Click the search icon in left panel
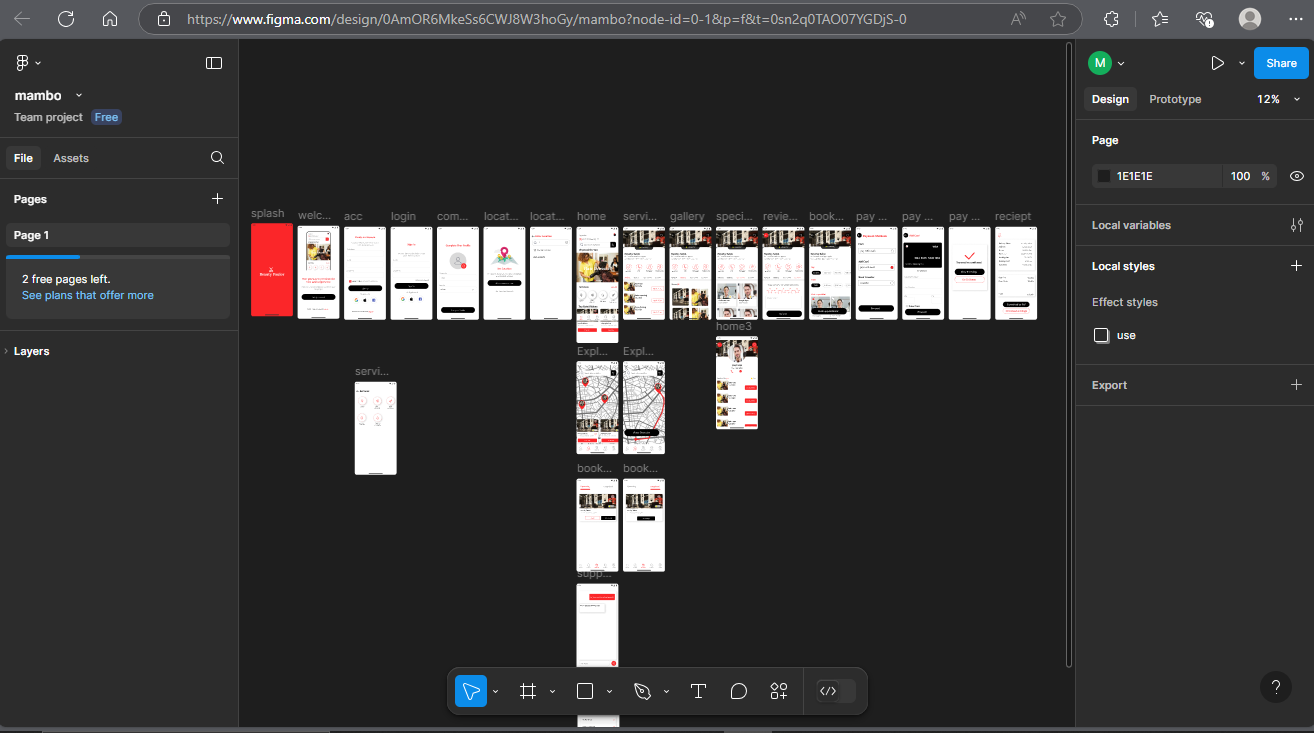The image size is (1314, 733). [x=217, y=158]
